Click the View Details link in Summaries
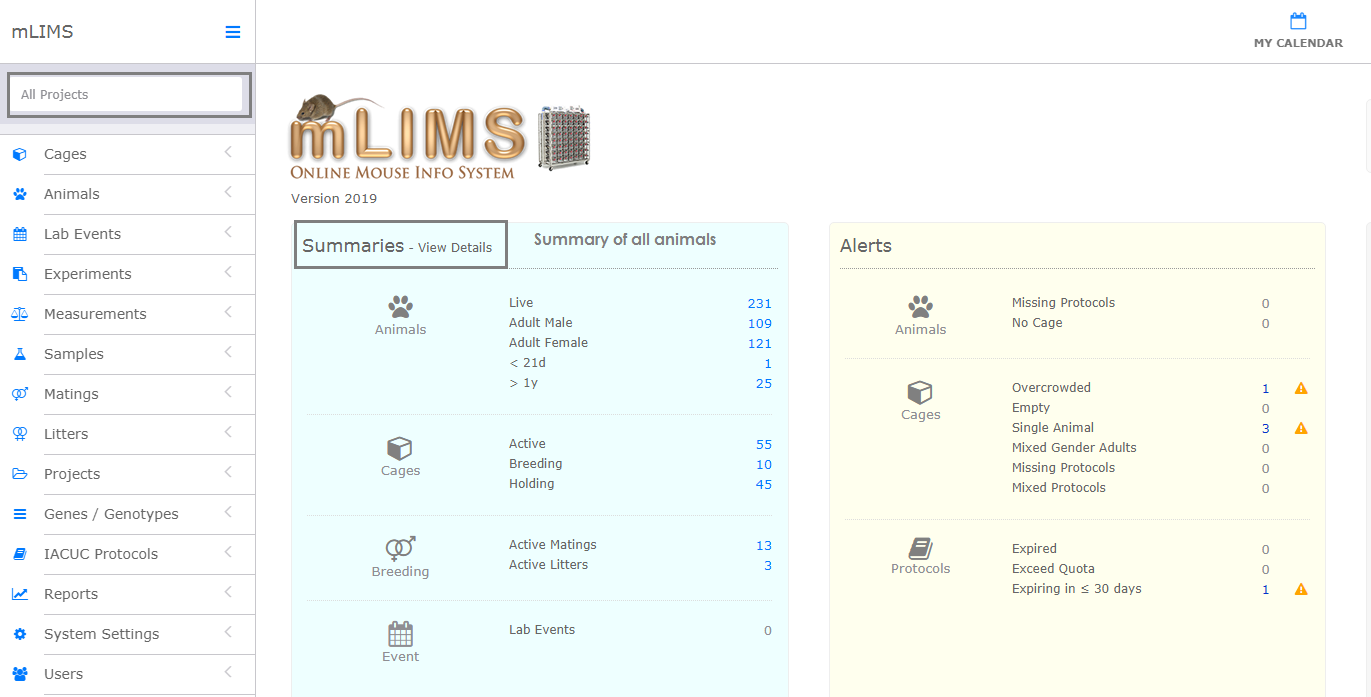Image resolution: width=1371 pixels, height=697 pixels. (x=455, y=248)
